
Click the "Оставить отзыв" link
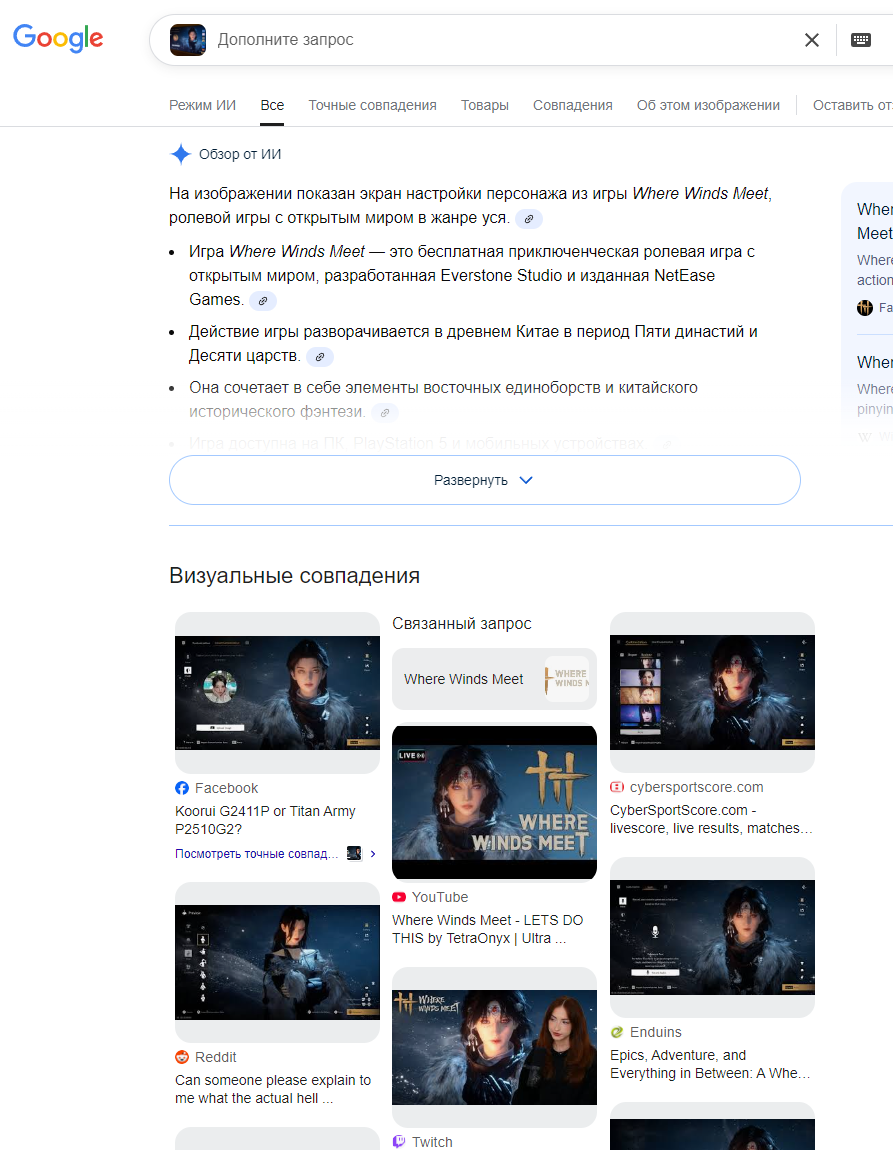point(853,105)
